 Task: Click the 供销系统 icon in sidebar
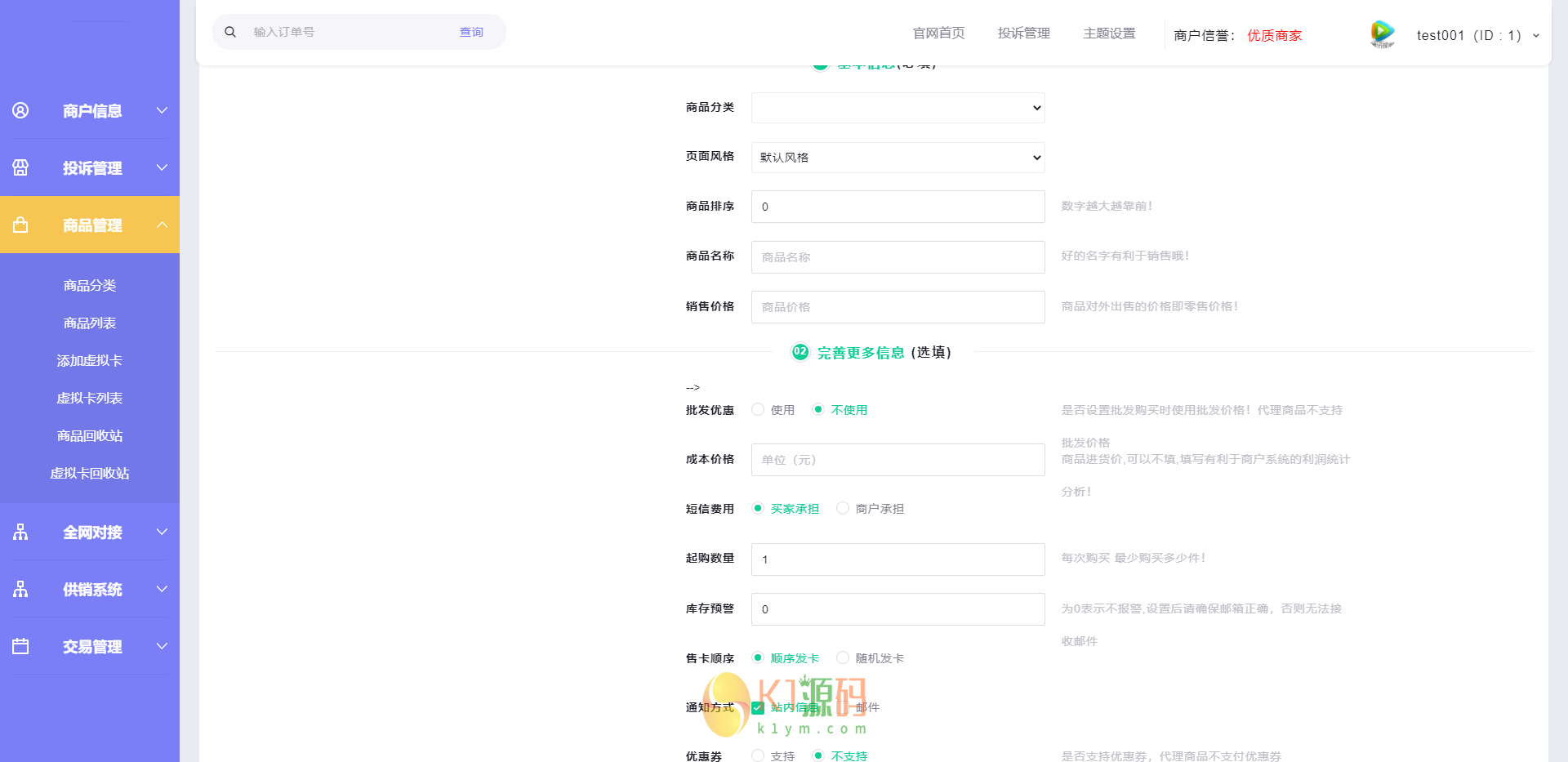click(20, 589)
